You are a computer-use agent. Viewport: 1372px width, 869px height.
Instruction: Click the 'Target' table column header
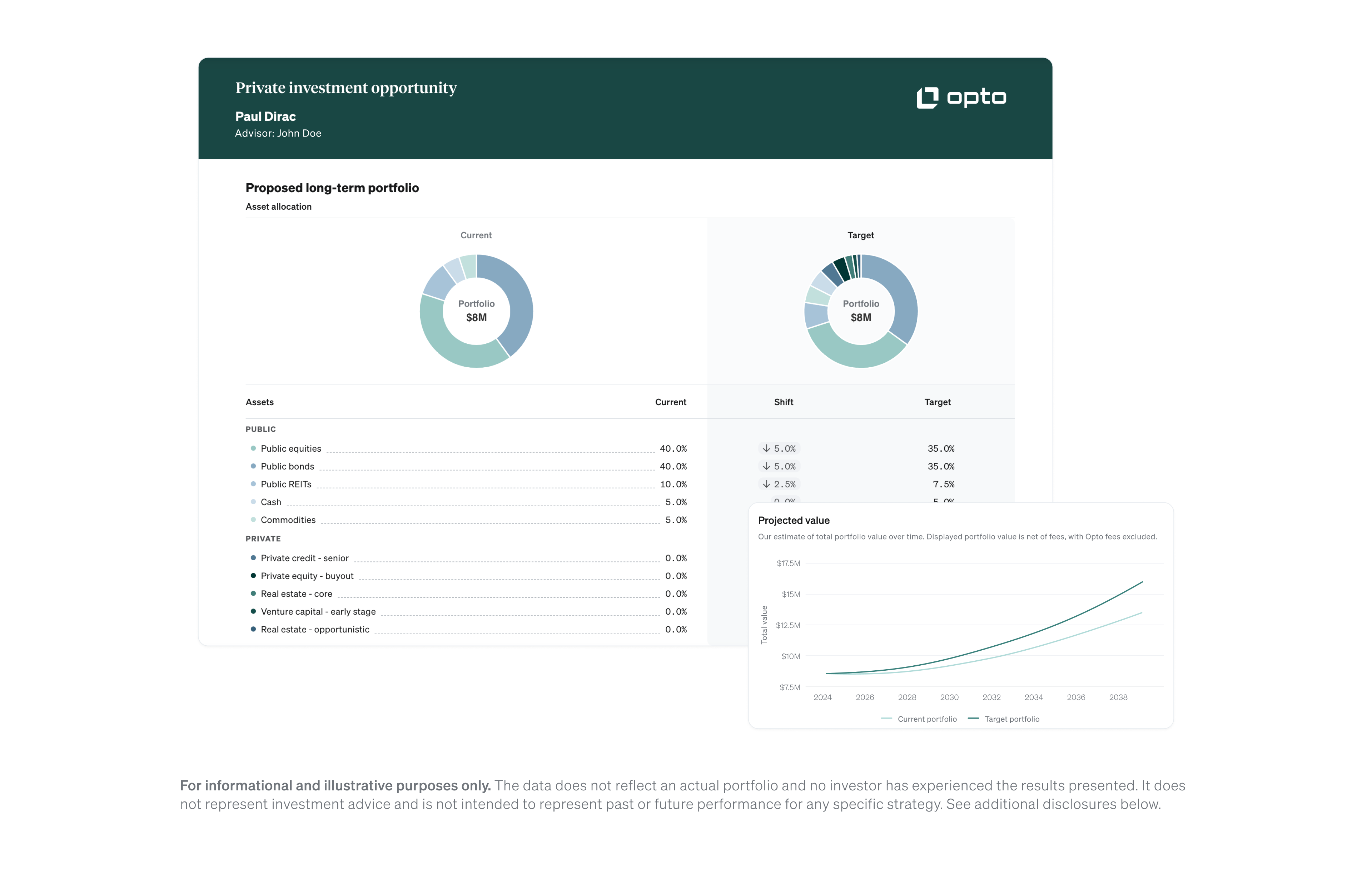(937, 402)
